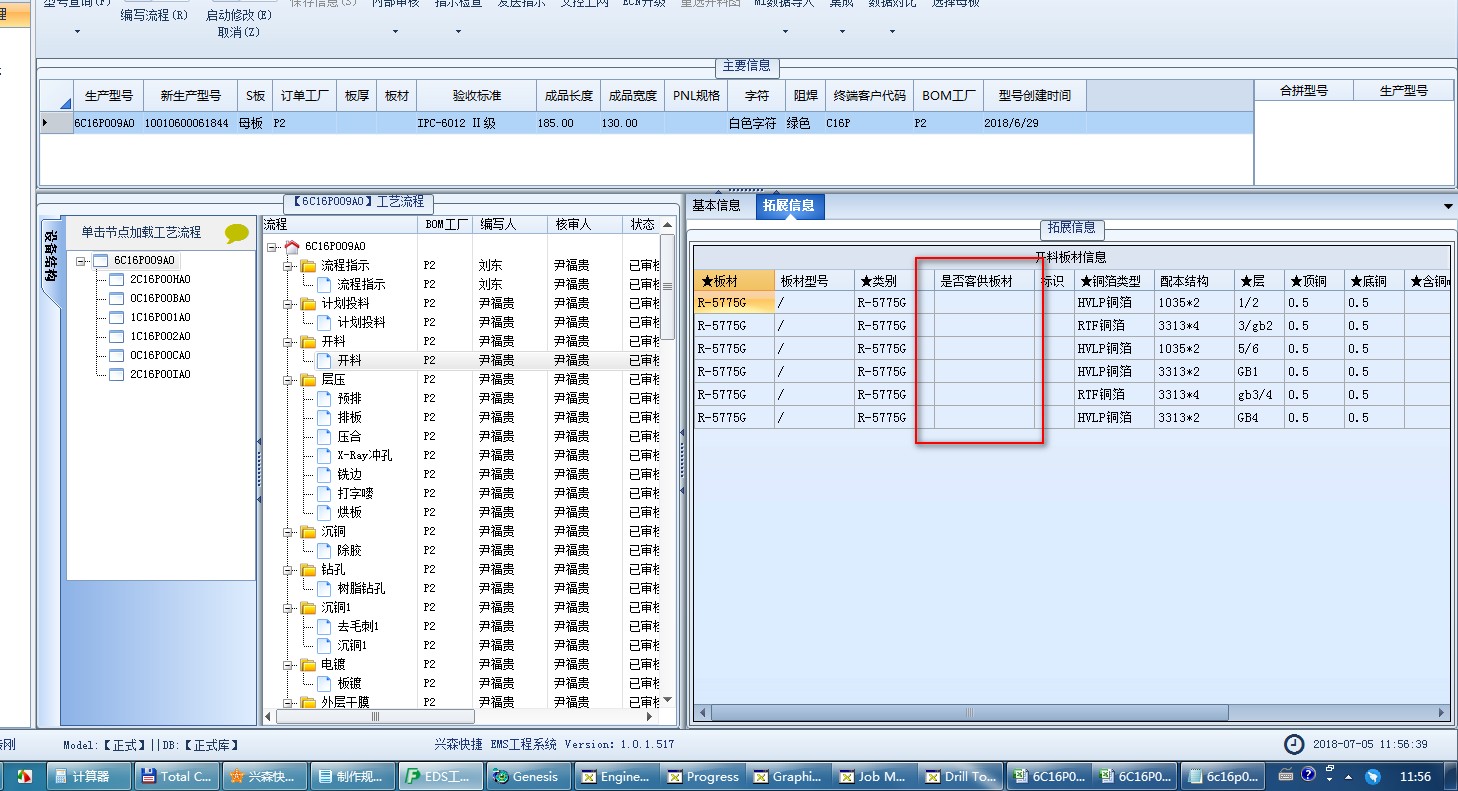Image resolution: width=1458 pixels, height=791 pixels.
Task: Click the 计划投料 folder icon
Action: click(x=309, y=303)
